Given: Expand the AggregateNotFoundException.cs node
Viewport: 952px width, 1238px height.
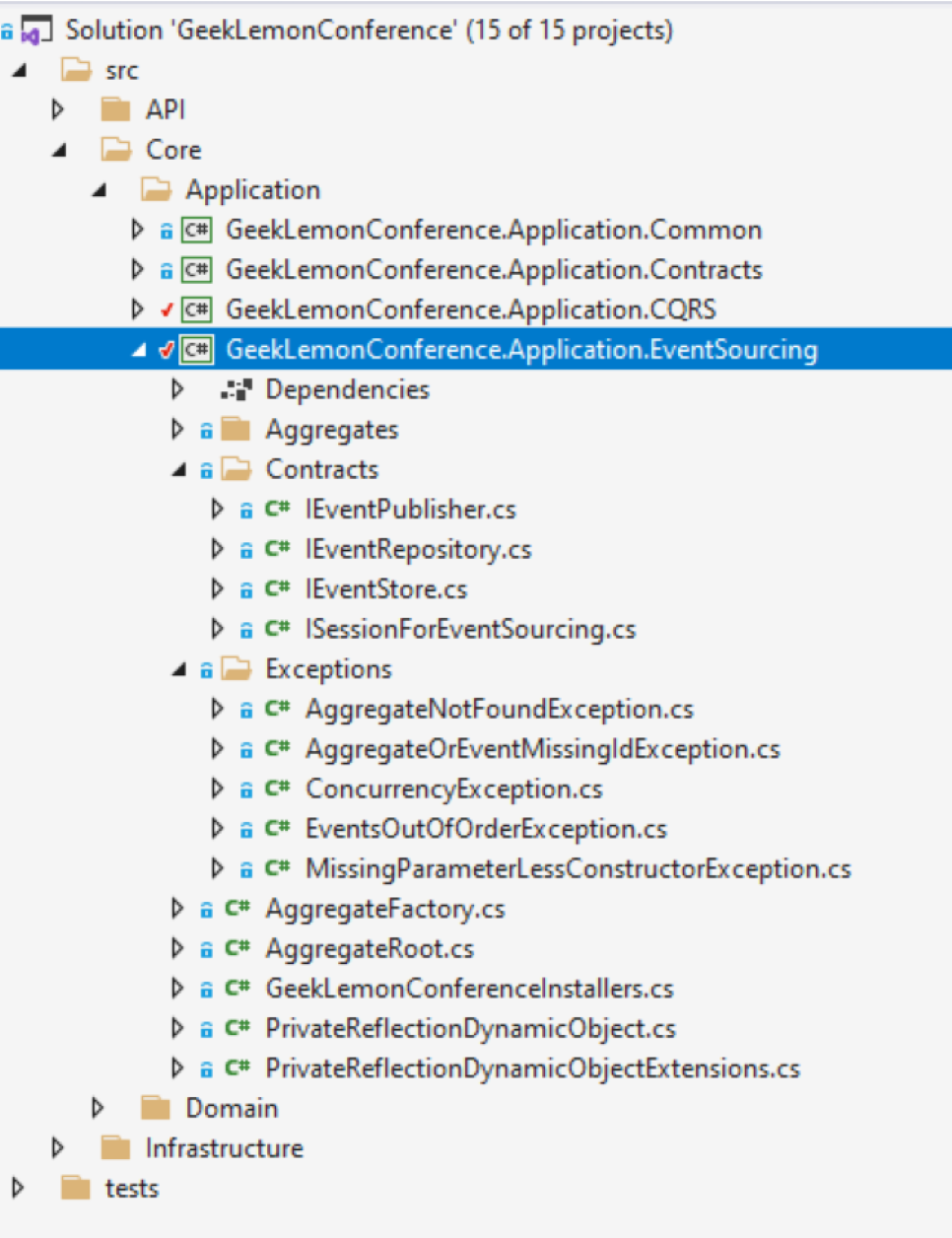Looking at the screenshot, I should pos(218,709).
